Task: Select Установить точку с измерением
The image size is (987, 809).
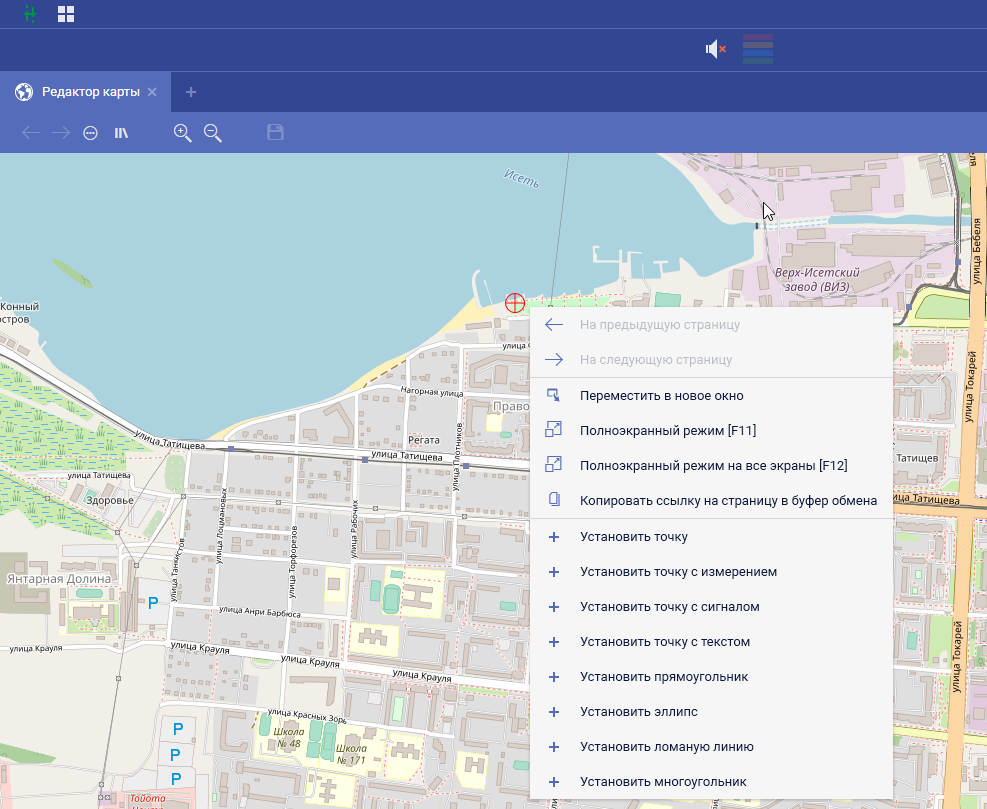Action: 678,572
